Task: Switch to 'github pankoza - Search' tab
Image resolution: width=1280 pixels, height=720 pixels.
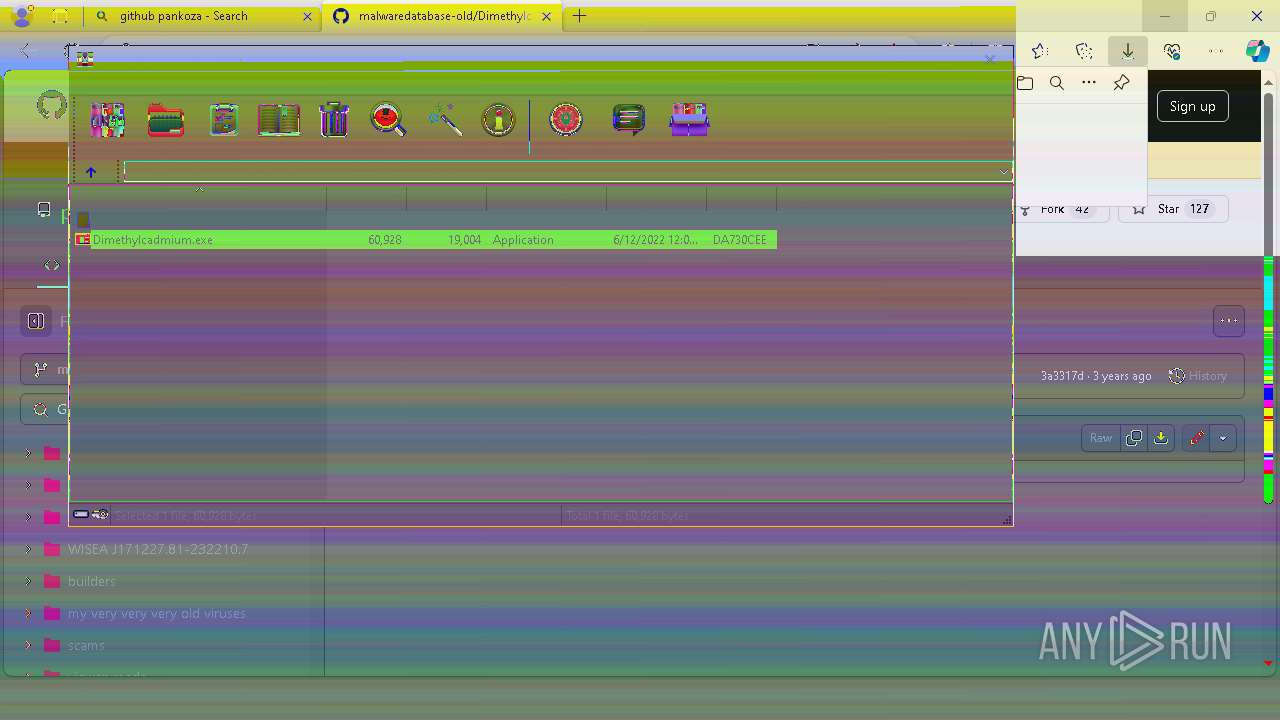Action: [196, 16]
